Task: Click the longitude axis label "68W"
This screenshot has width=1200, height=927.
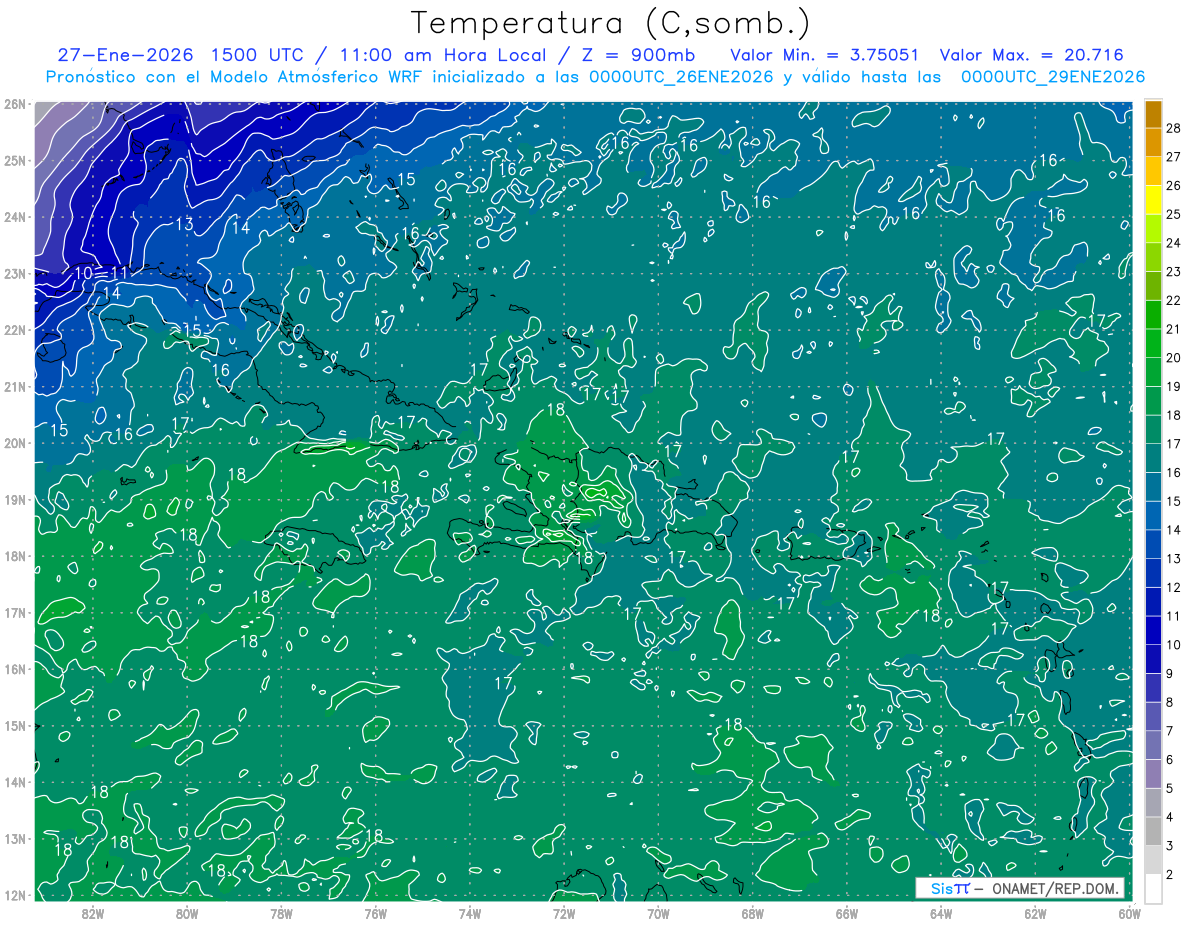Action: coord(752,913)
